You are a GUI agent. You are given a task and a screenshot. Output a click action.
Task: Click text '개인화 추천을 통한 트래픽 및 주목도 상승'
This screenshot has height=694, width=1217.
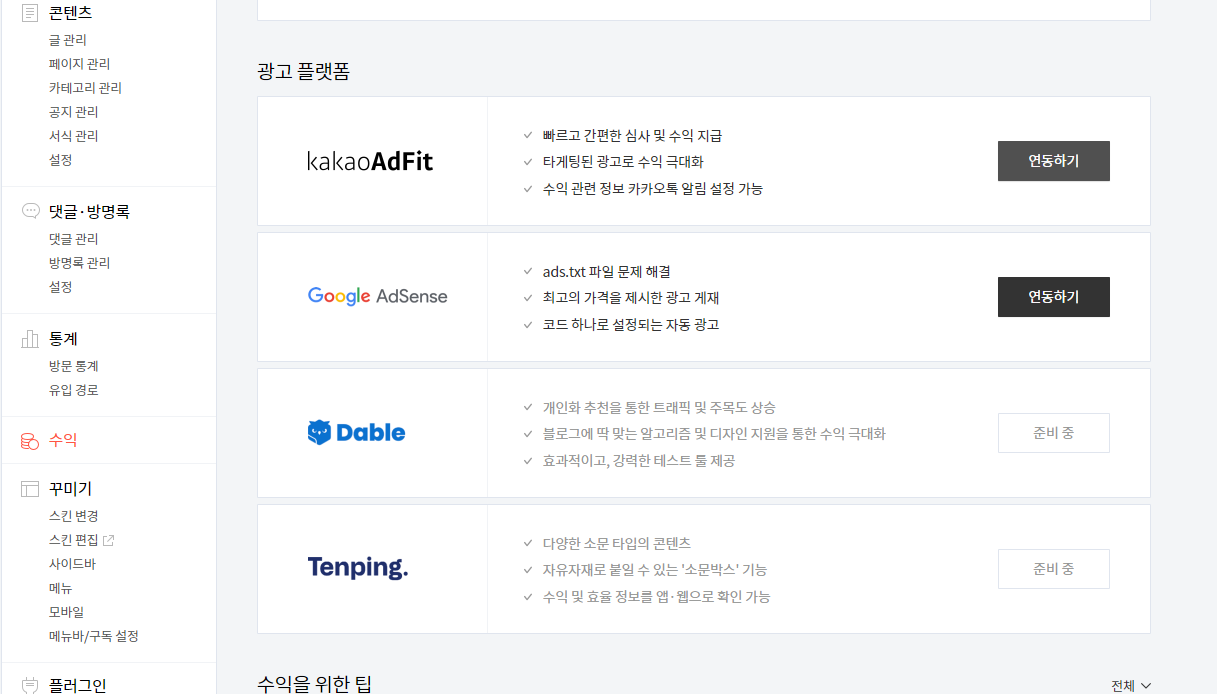[659, 407]
